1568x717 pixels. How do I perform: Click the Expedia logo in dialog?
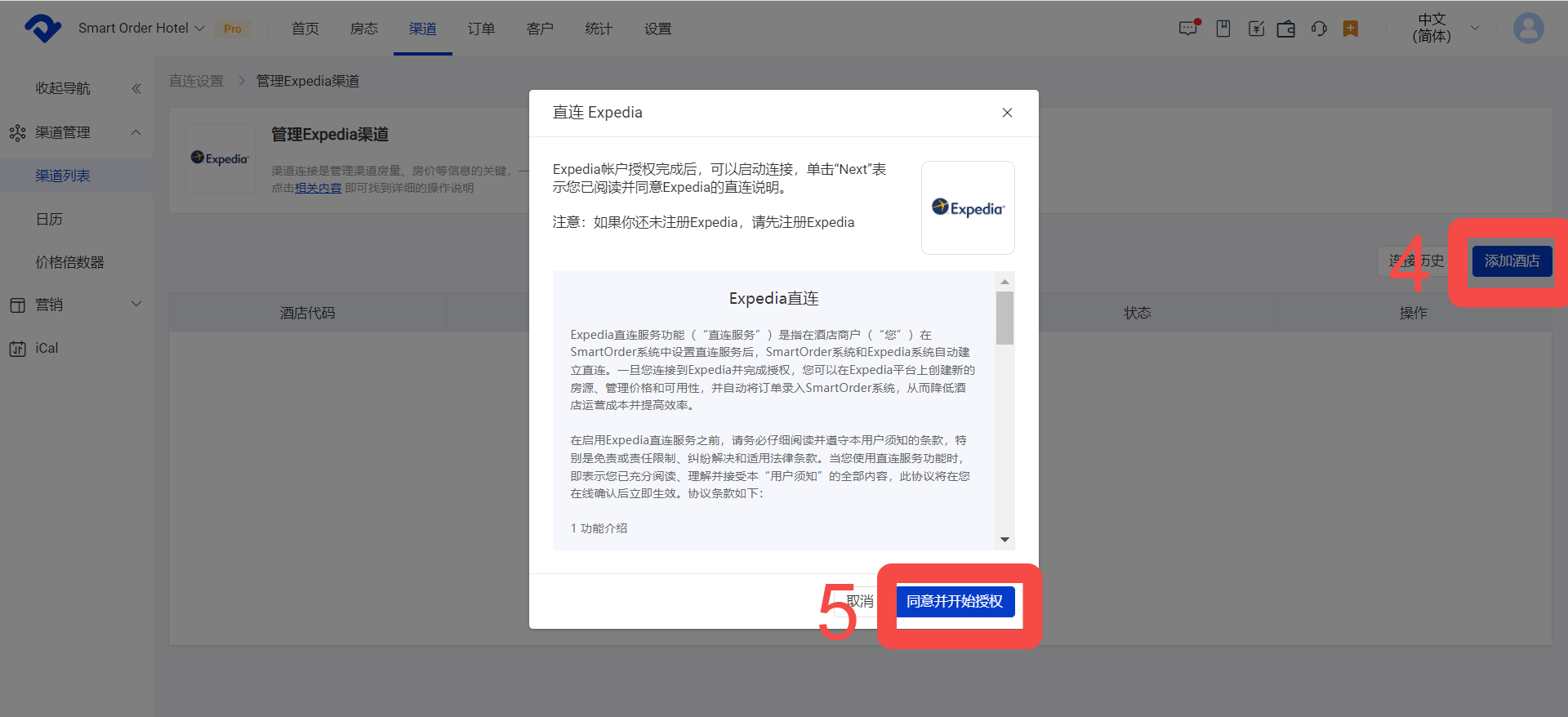pyautogui.click(x=968, y=207)
